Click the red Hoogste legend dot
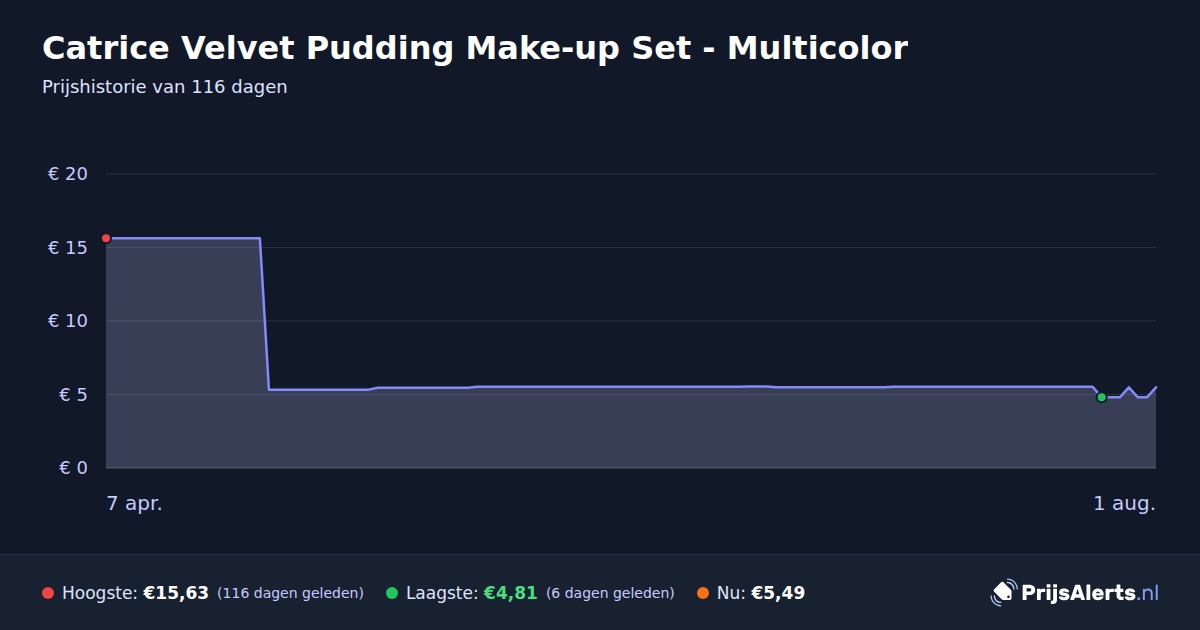Image resolution: width=1200 pixels, height=630 pixels. tap(48, 593)
